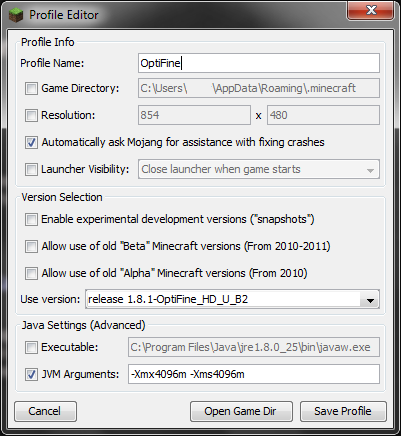Enable the Resolution checkbox
This screenshot has width=401, height=436.
pyautogui.click(x=31, y=115)
